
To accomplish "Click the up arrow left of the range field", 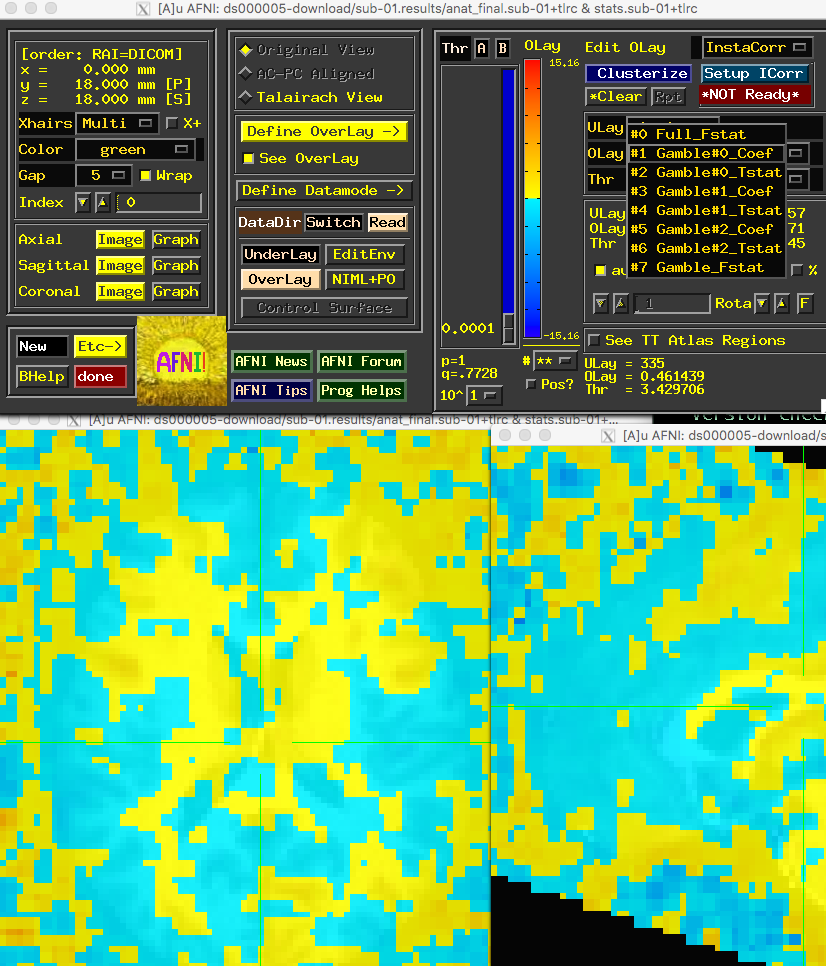I will [620, 303].
